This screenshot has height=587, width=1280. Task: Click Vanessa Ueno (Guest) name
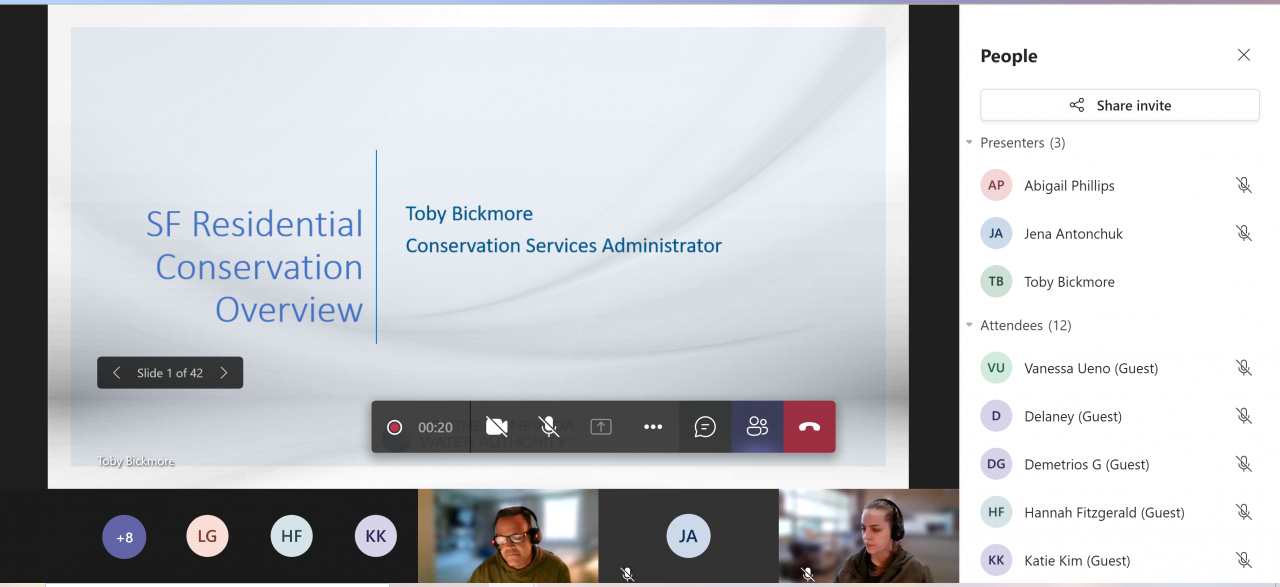pos(1091,368)
